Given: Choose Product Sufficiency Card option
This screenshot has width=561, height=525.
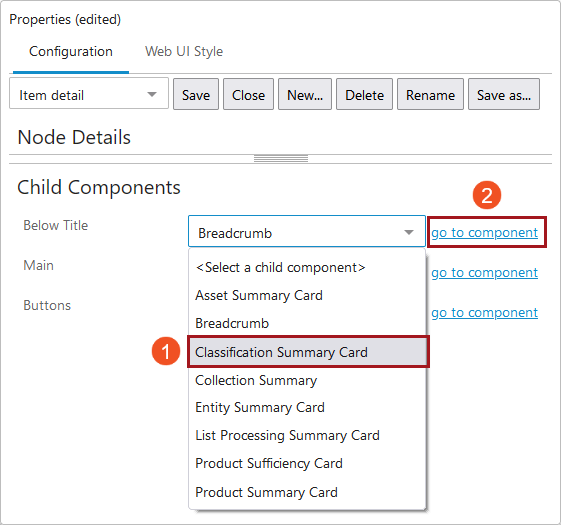Looking at the screenshot, I should 307,463.
